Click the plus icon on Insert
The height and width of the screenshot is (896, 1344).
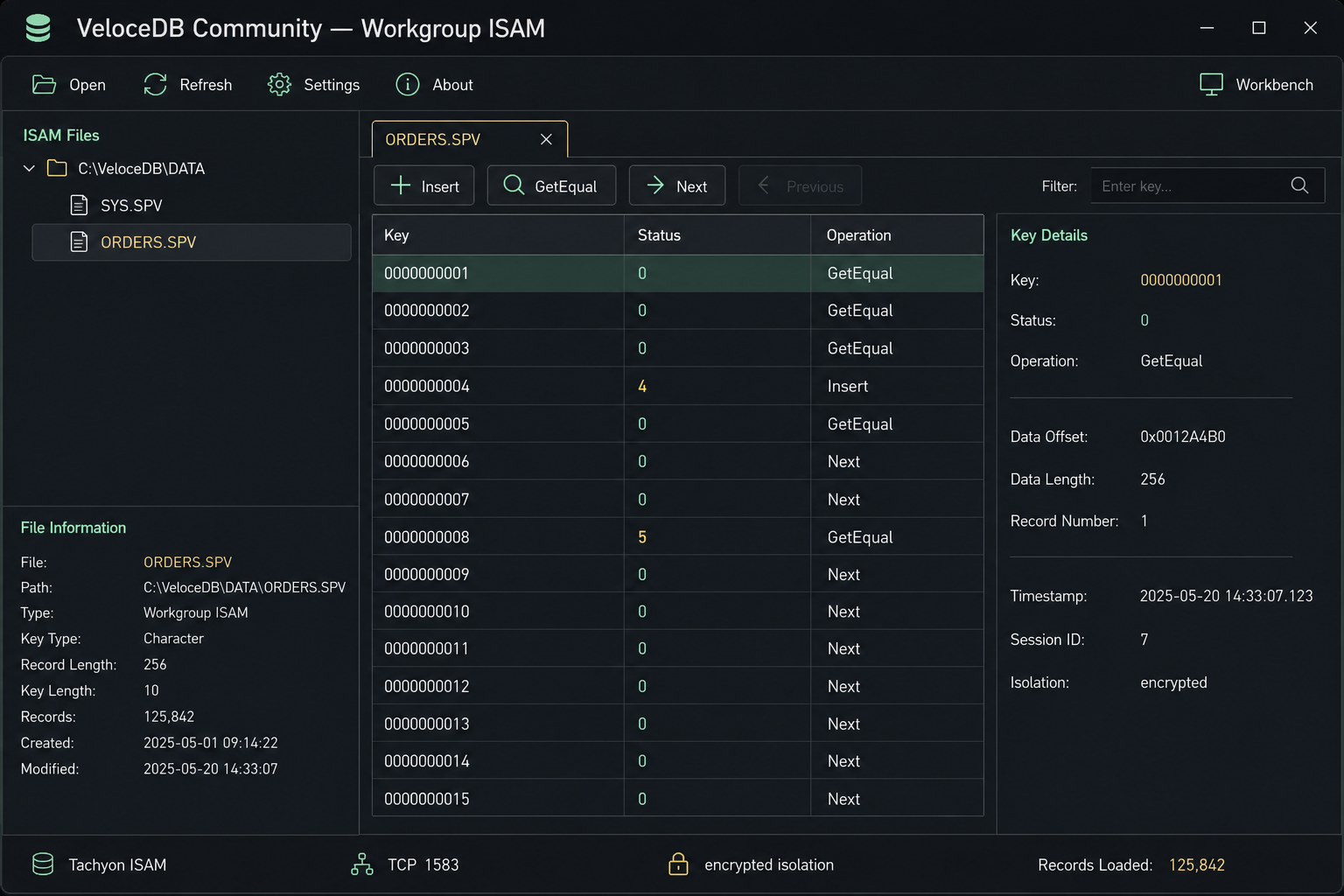(401, 185)
